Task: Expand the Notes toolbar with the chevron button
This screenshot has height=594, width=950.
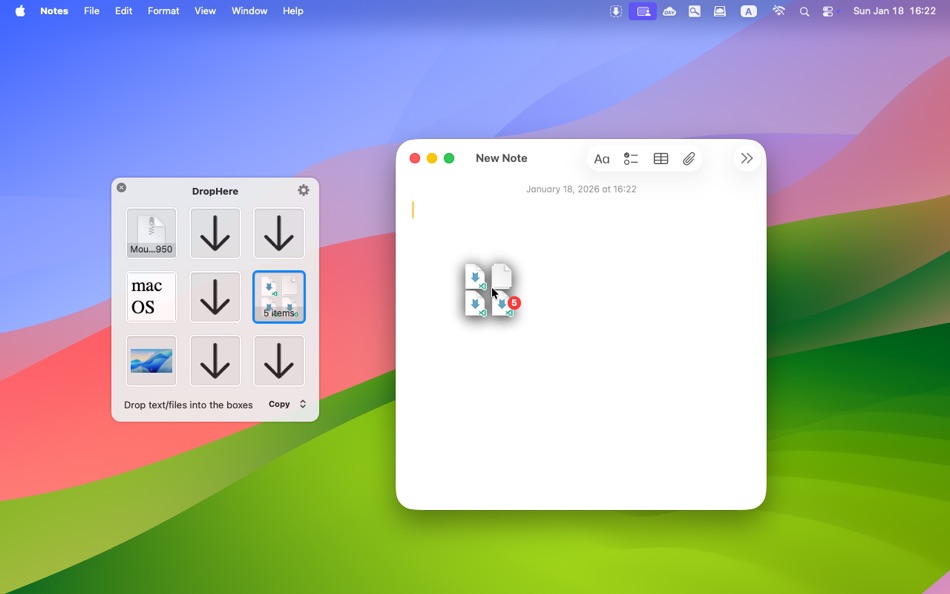Action: [x=746, y=158]
